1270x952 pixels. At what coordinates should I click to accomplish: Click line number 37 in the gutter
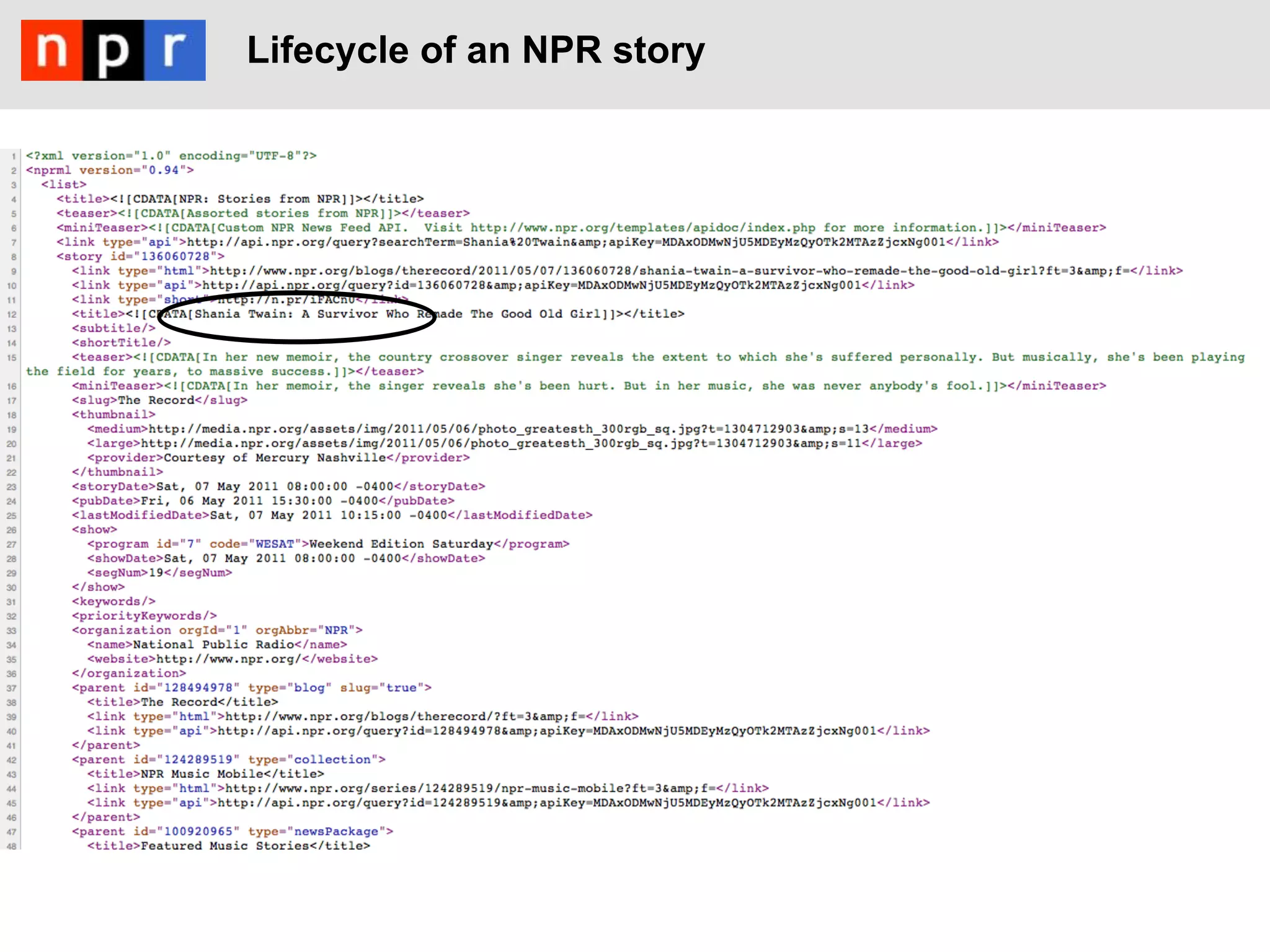click(12, 689)
